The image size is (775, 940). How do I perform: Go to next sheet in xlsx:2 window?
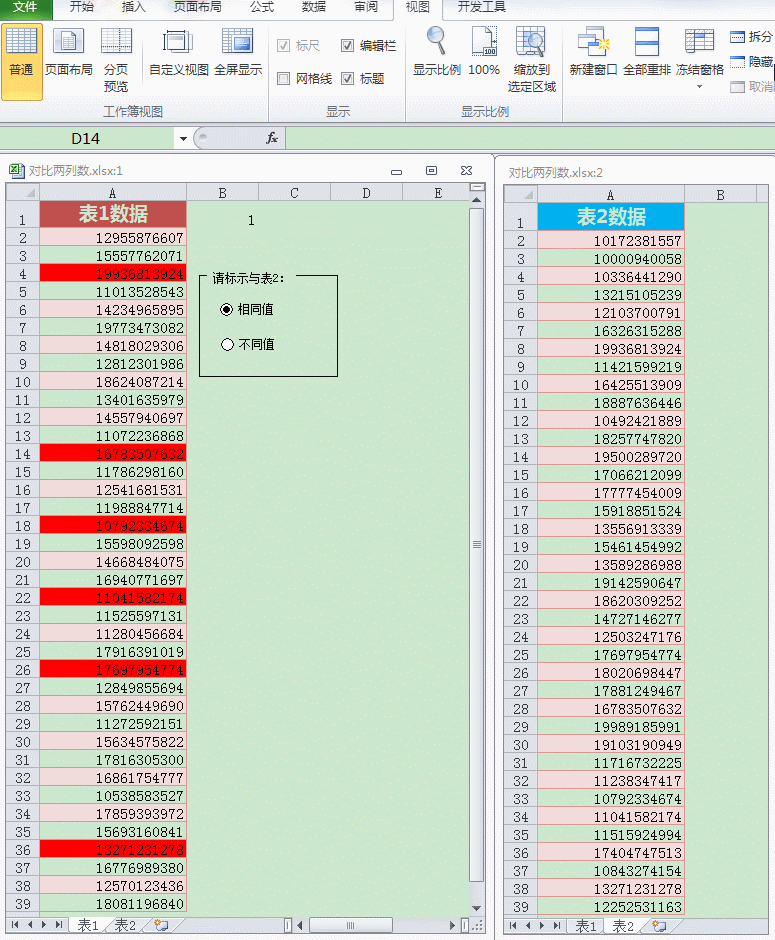click(542, 926)
